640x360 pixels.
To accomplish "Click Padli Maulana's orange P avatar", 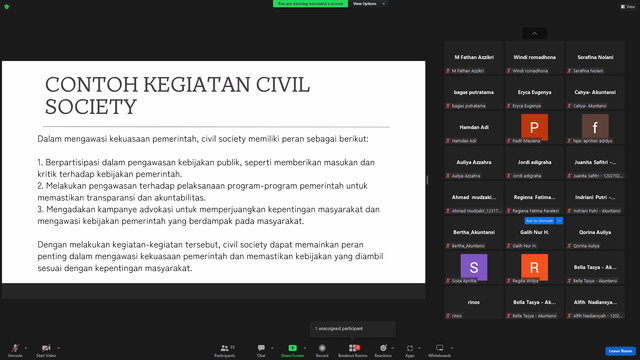I will (x=534, y=127).
